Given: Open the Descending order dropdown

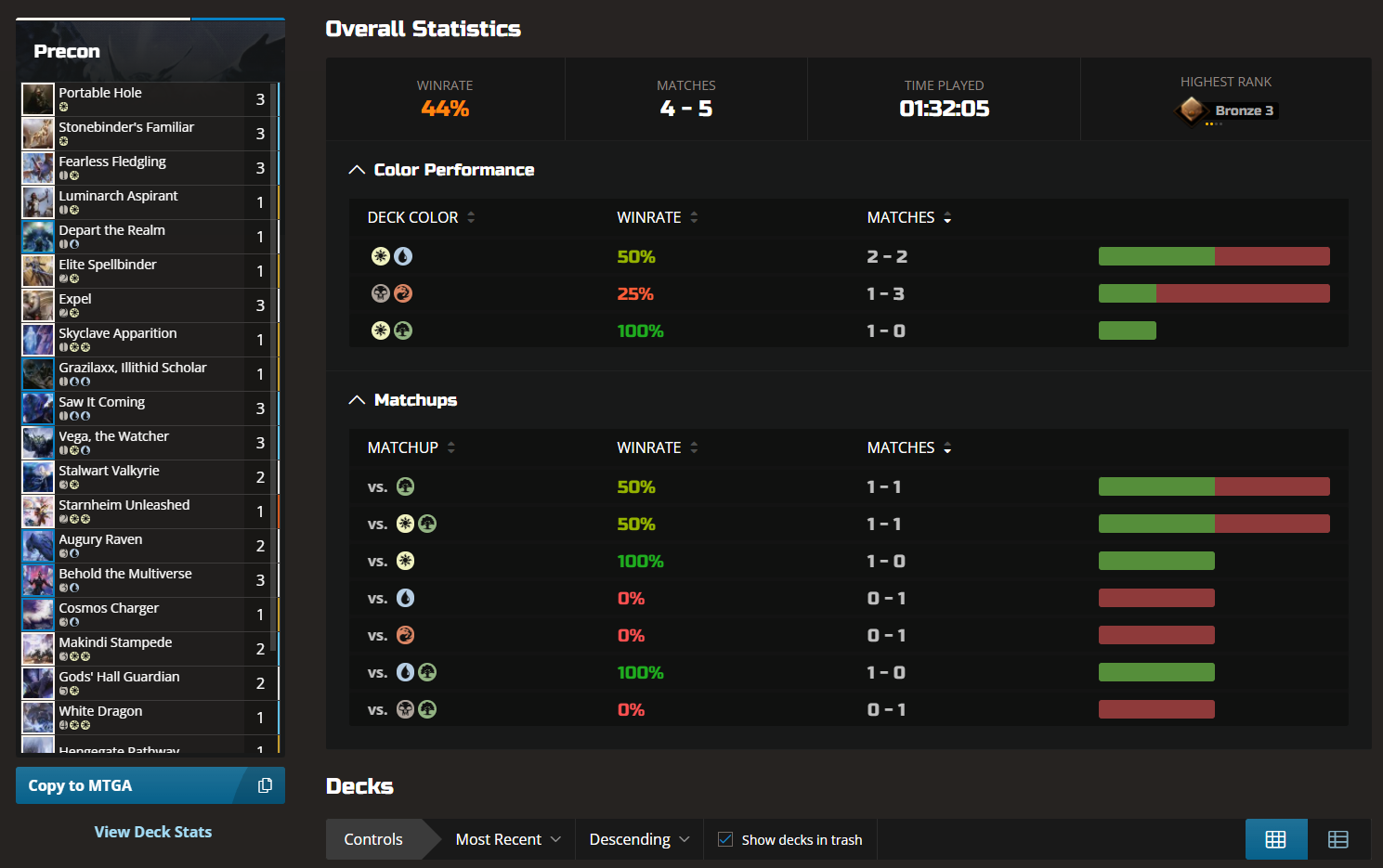Looking at the screenshot, I should pos(639,839).
